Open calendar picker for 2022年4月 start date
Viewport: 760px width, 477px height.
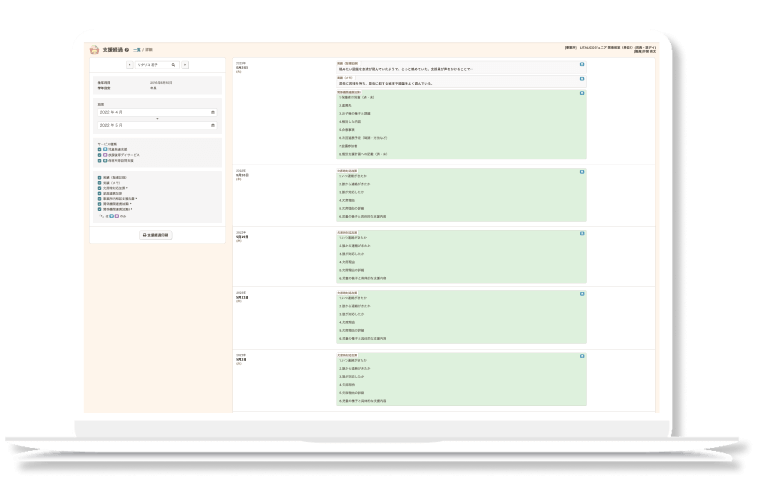pos(212,112)
